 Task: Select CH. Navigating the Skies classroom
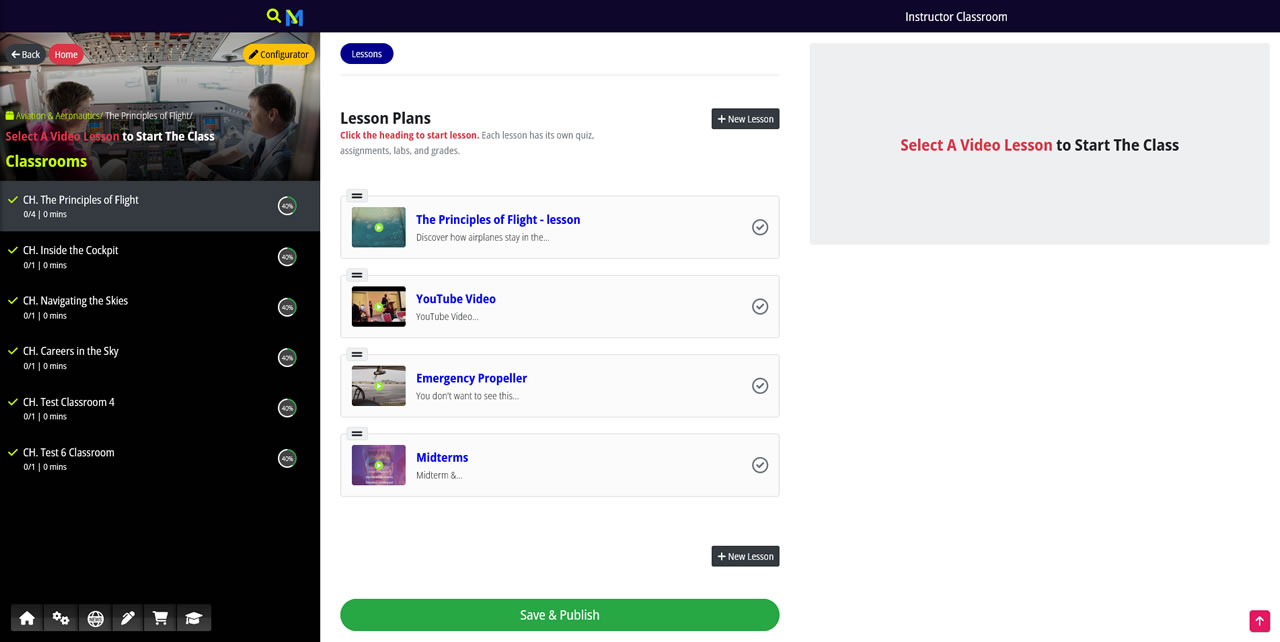(160, 307)
